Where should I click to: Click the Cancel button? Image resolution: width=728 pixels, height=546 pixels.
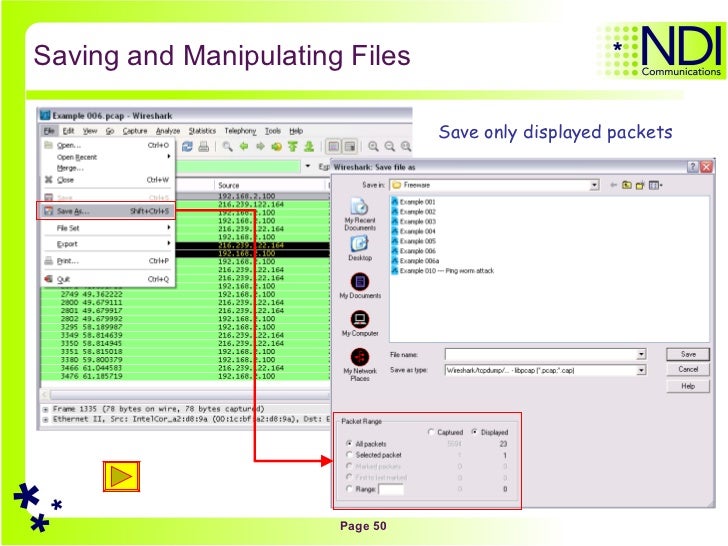tap(688, 370)
